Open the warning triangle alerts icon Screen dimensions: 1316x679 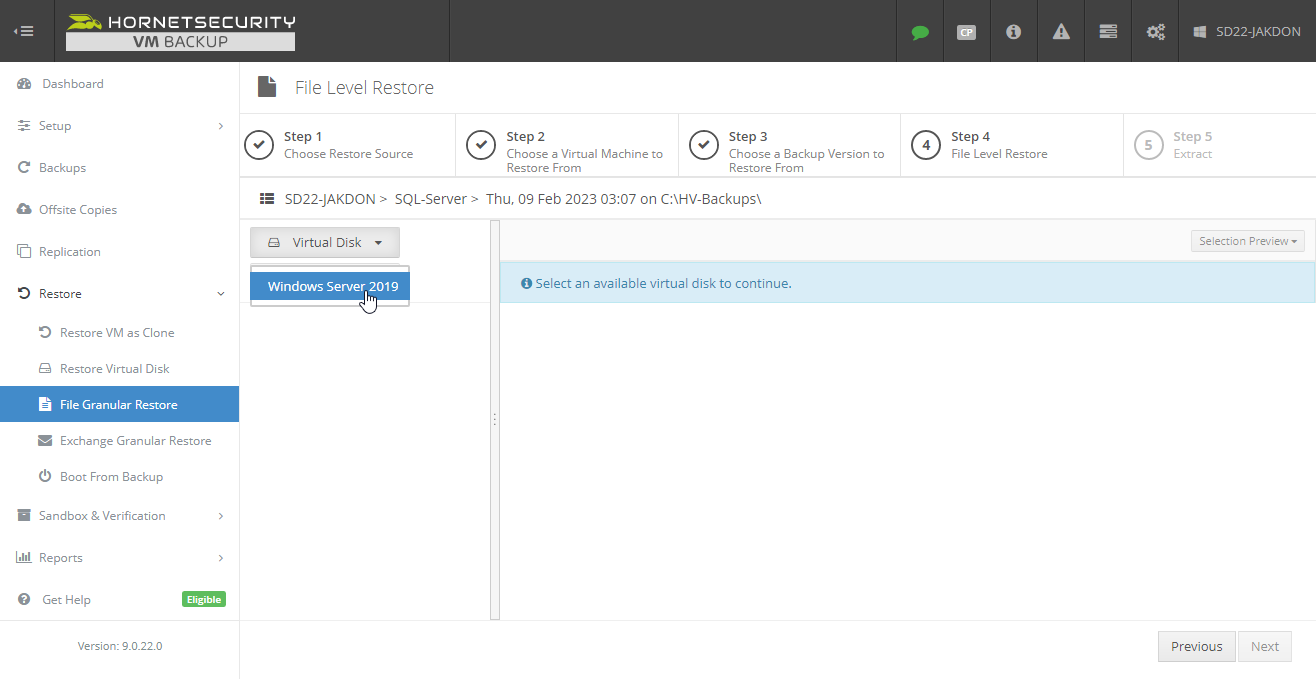point(1060,31)
